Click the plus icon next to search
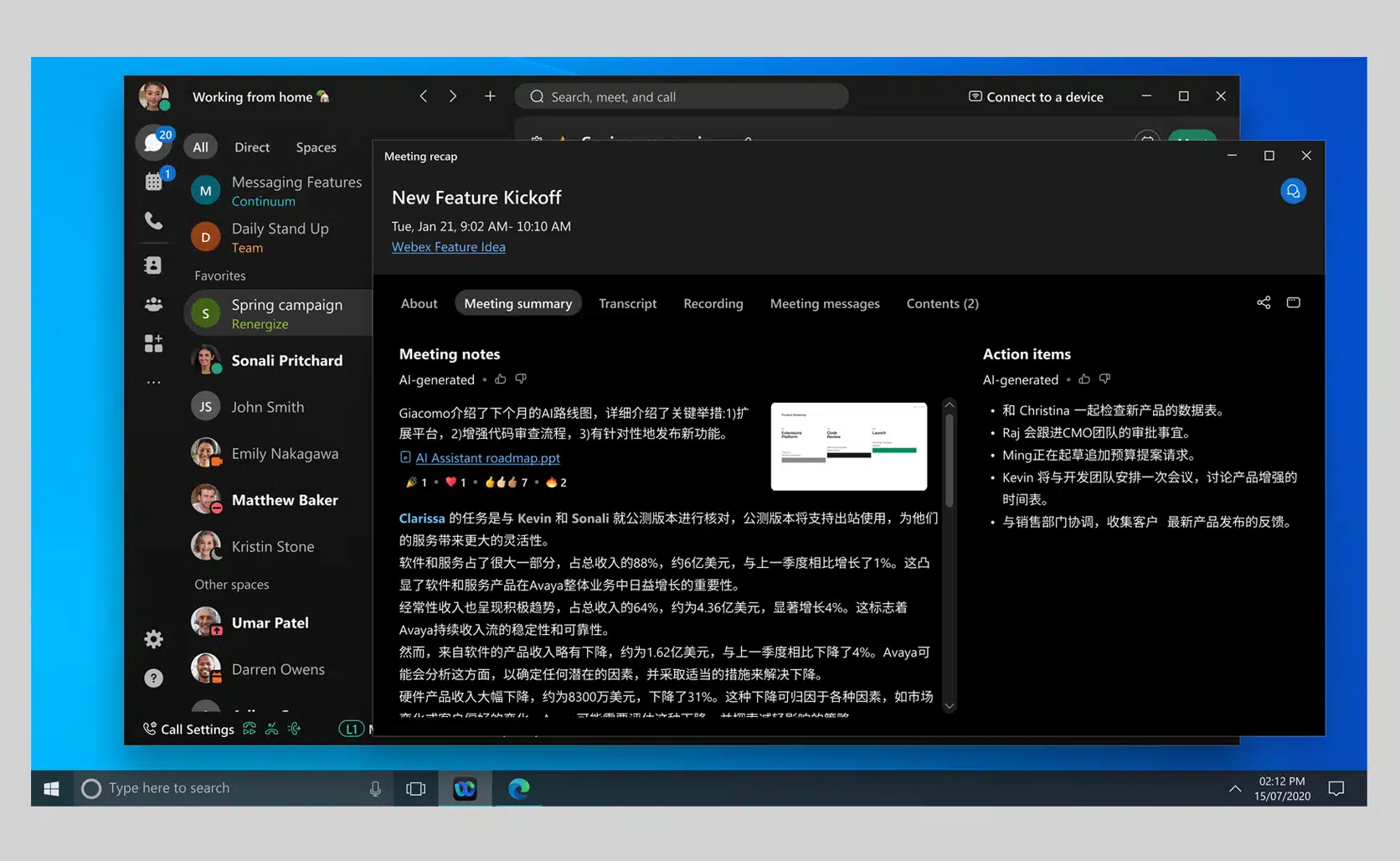The height and width of the screenshot is (861, 1400). tap(490, 97)
